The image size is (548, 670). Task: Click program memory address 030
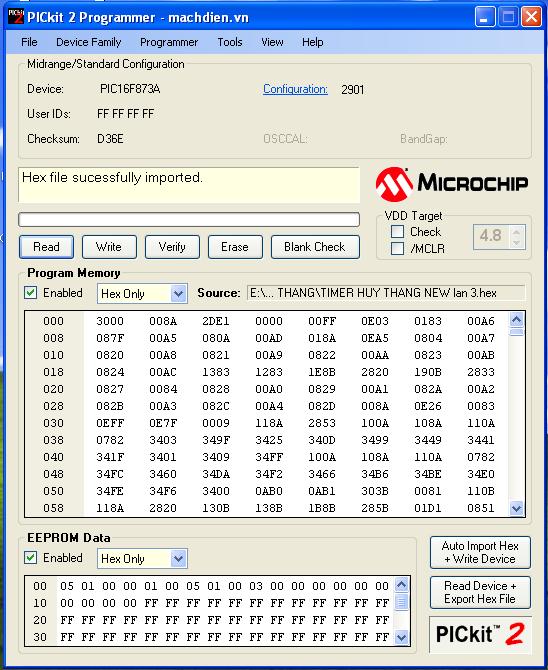pos(53,423)
